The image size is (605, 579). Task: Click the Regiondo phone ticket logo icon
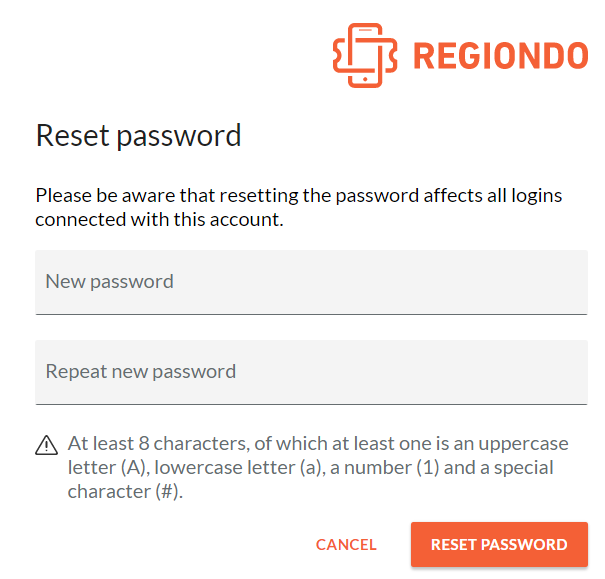(365, 56)
